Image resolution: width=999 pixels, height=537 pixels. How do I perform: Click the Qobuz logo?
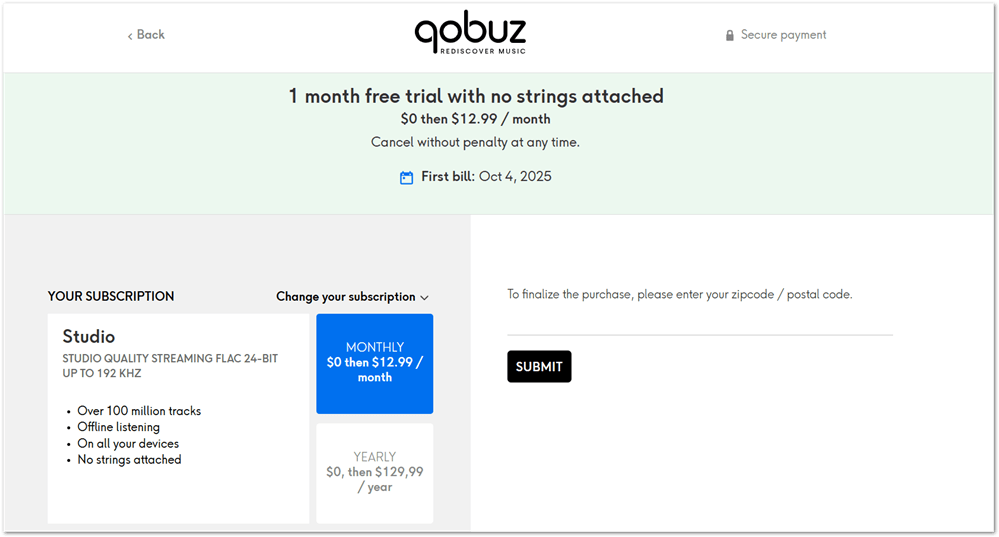470,33
